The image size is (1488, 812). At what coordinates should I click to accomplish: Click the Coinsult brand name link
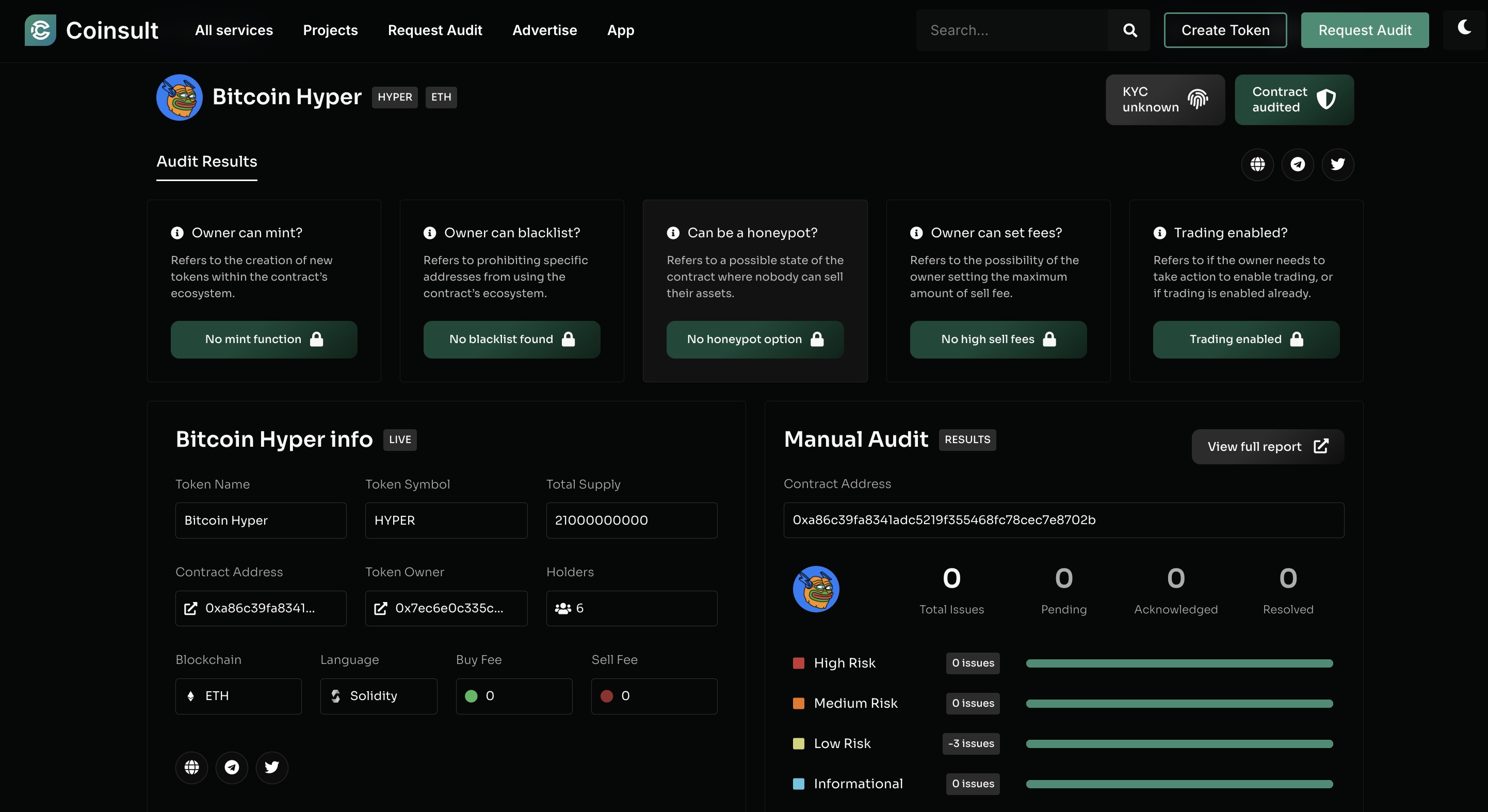pyautogui.click(x=112, y=30)
